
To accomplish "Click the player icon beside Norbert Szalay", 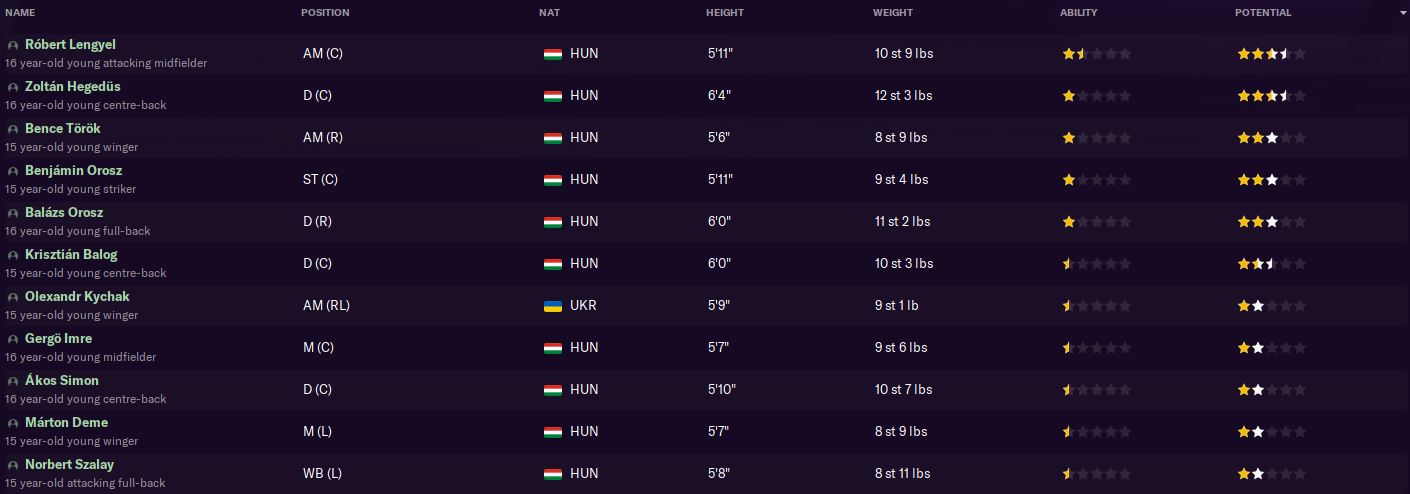I will tap(12, 466).
